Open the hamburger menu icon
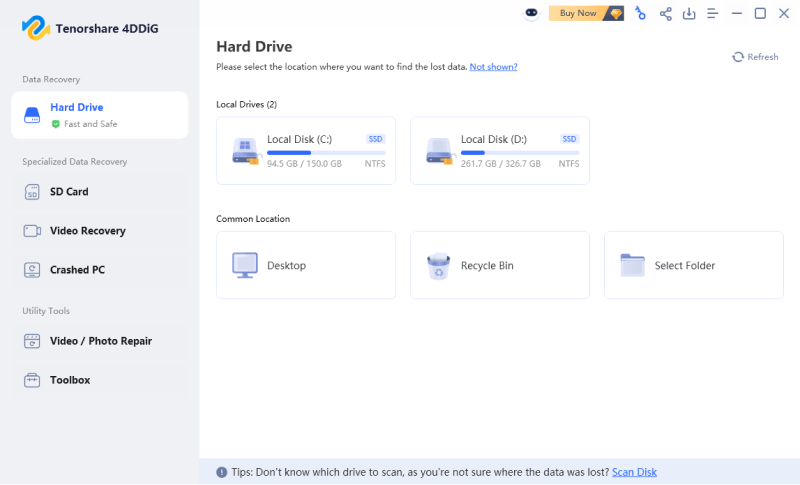The width and height of the screenshot is (800, 485). [x=712, y=13]
